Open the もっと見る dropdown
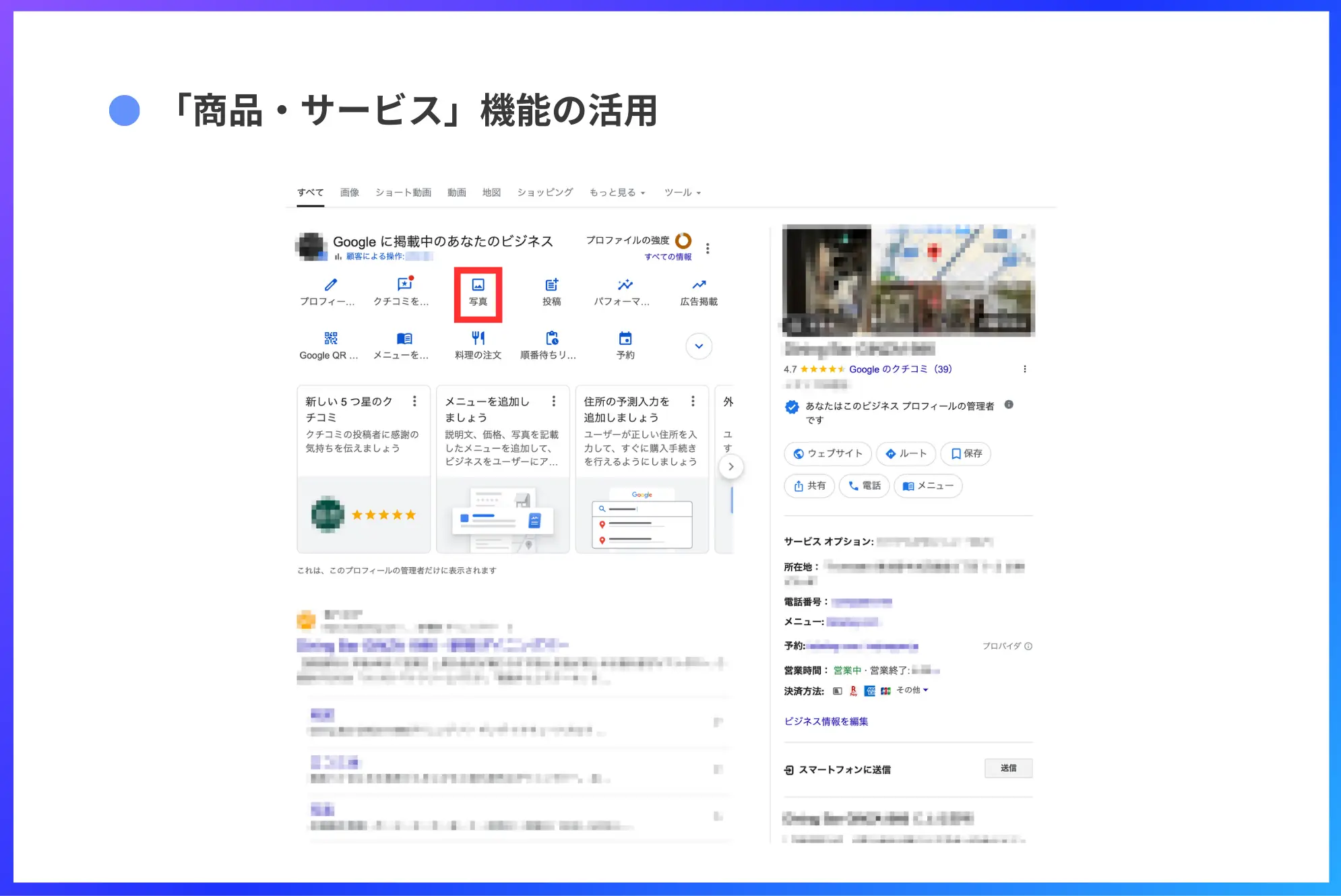This screenshot has height=896, width=1341. 616,192
